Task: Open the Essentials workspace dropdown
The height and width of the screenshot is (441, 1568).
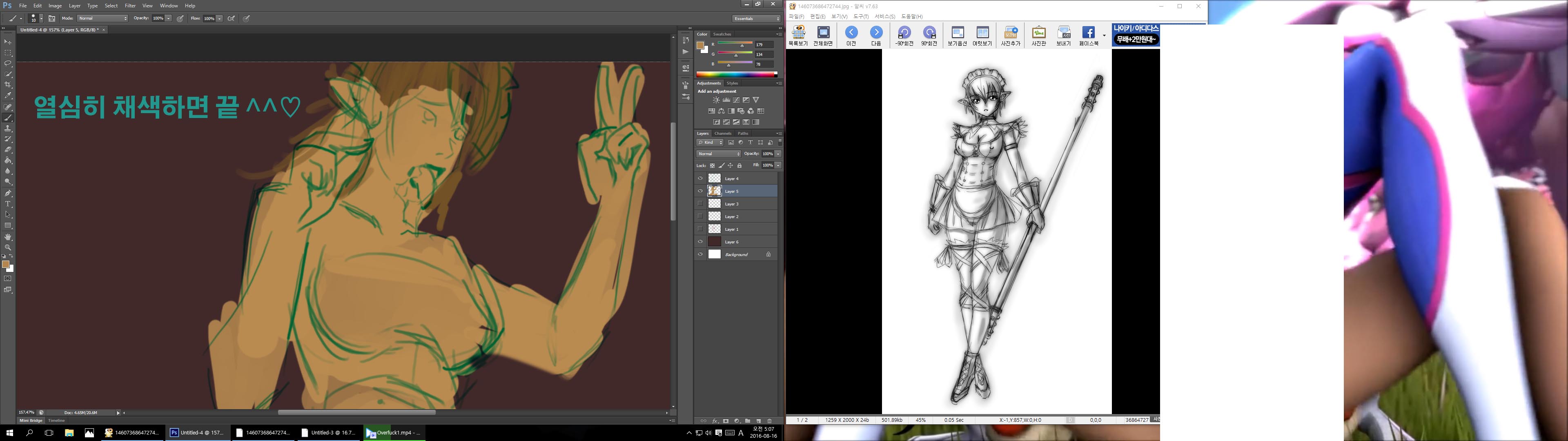Action: pyautogui.click(x=757, y=19)
